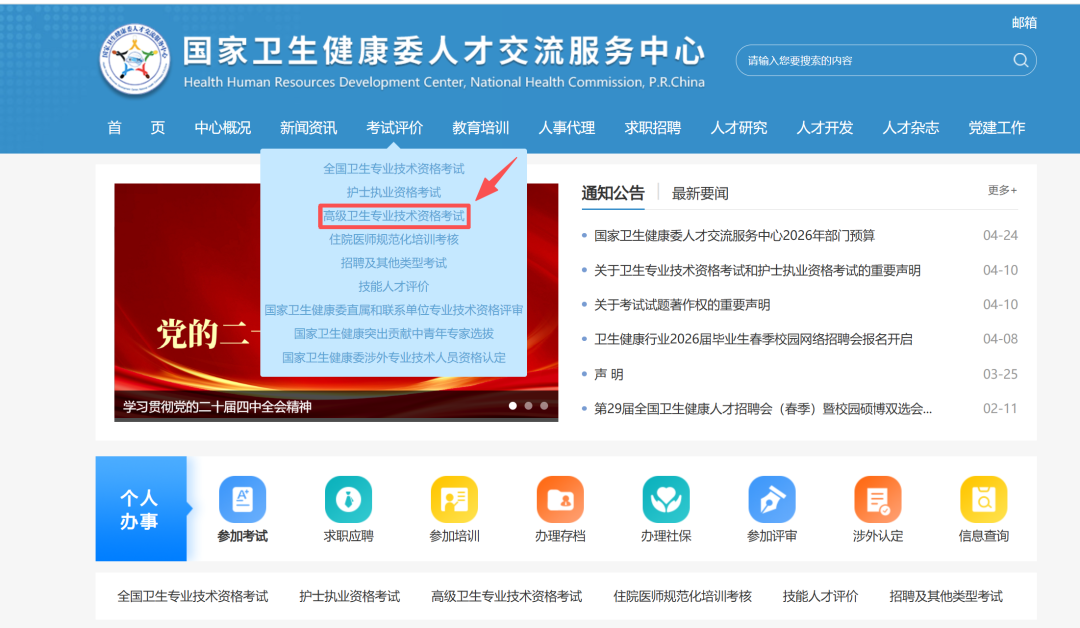The image size is (1080, 628).
Task: Select the second carousel dot
Action: [x=528, y=406]
